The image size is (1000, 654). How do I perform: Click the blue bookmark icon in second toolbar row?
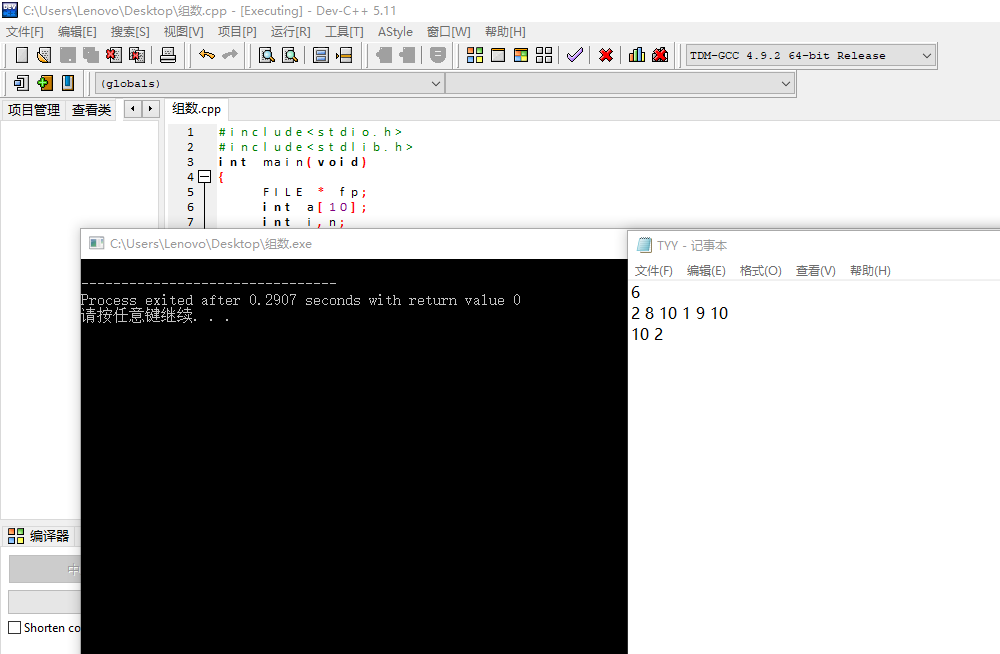point(68,83)
